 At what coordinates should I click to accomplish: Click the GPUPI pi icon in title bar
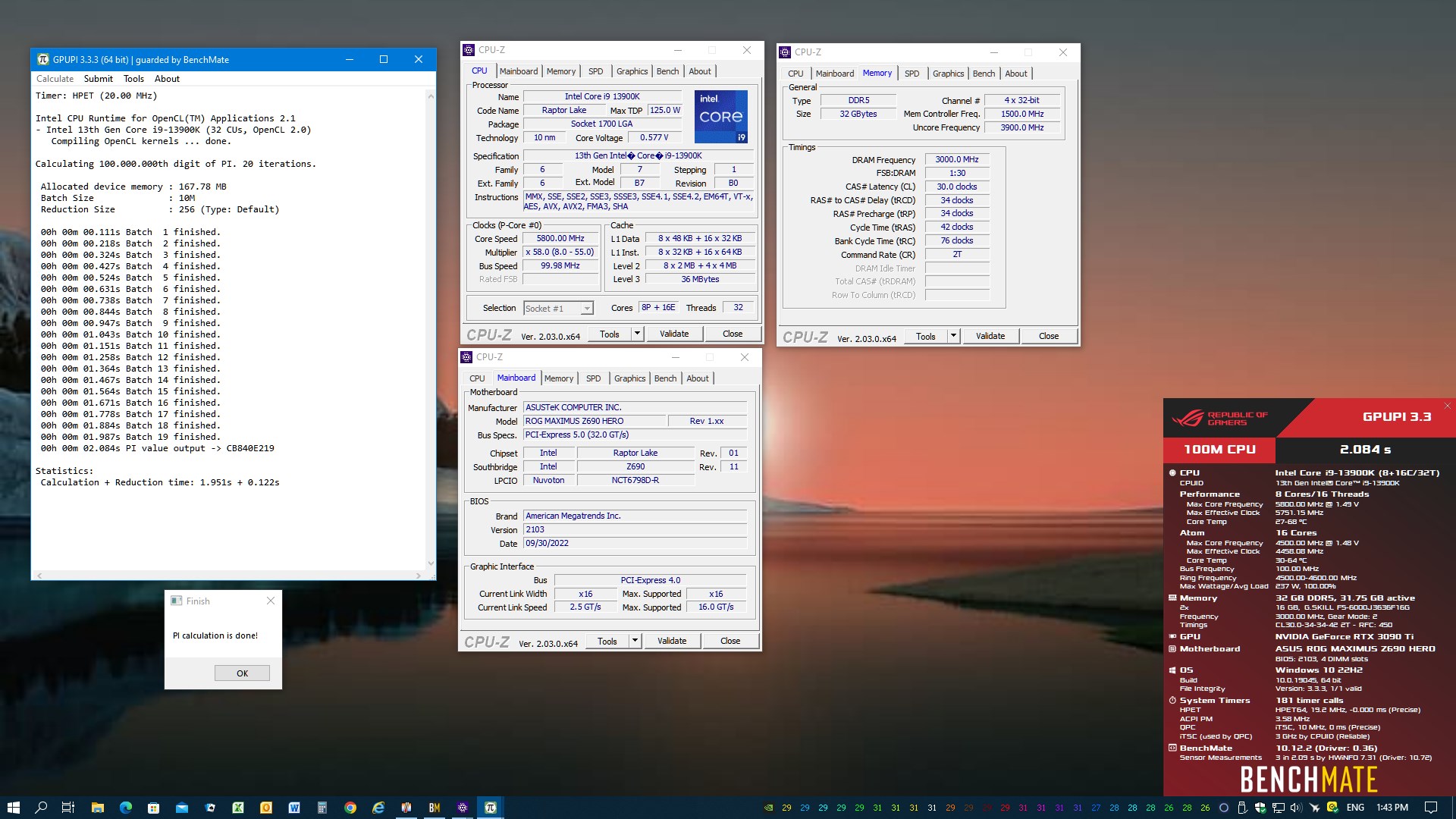click(43, 59)
